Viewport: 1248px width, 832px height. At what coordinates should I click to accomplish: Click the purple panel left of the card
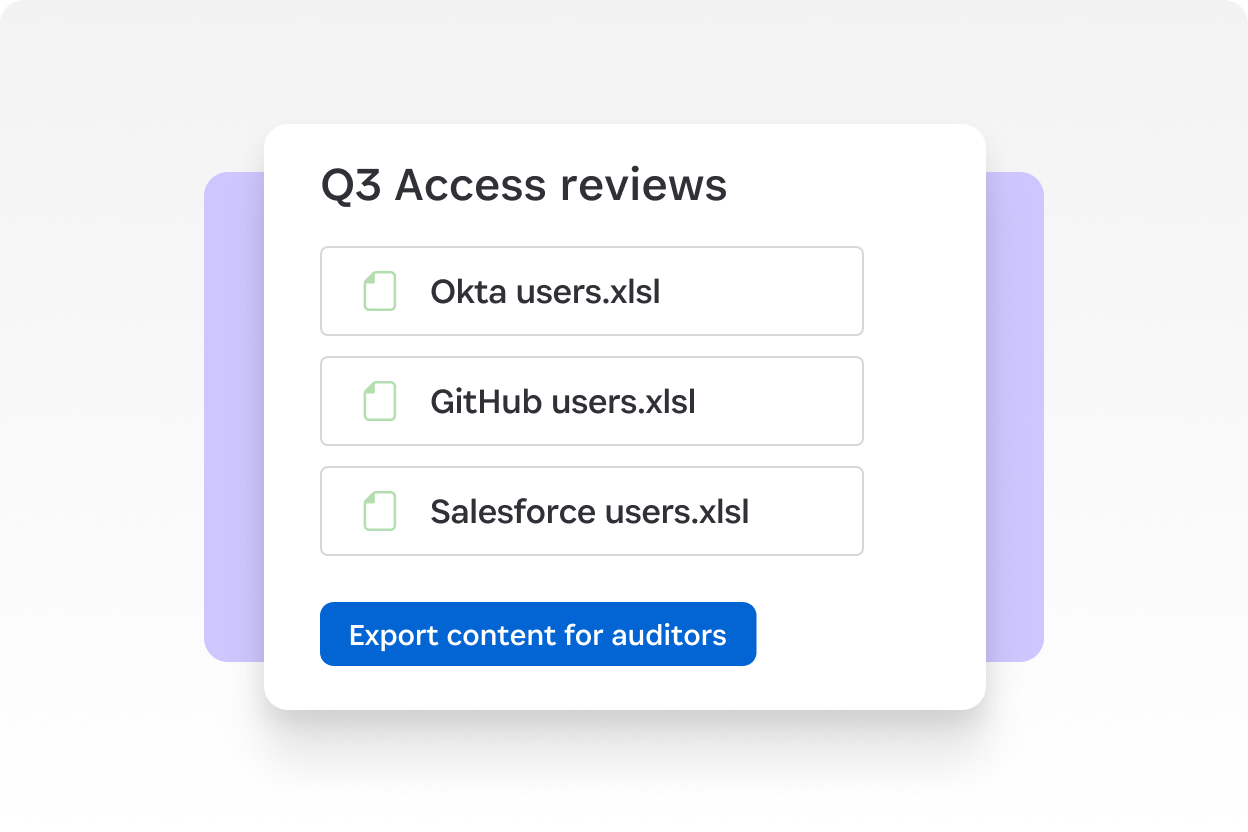pos(234,416)
